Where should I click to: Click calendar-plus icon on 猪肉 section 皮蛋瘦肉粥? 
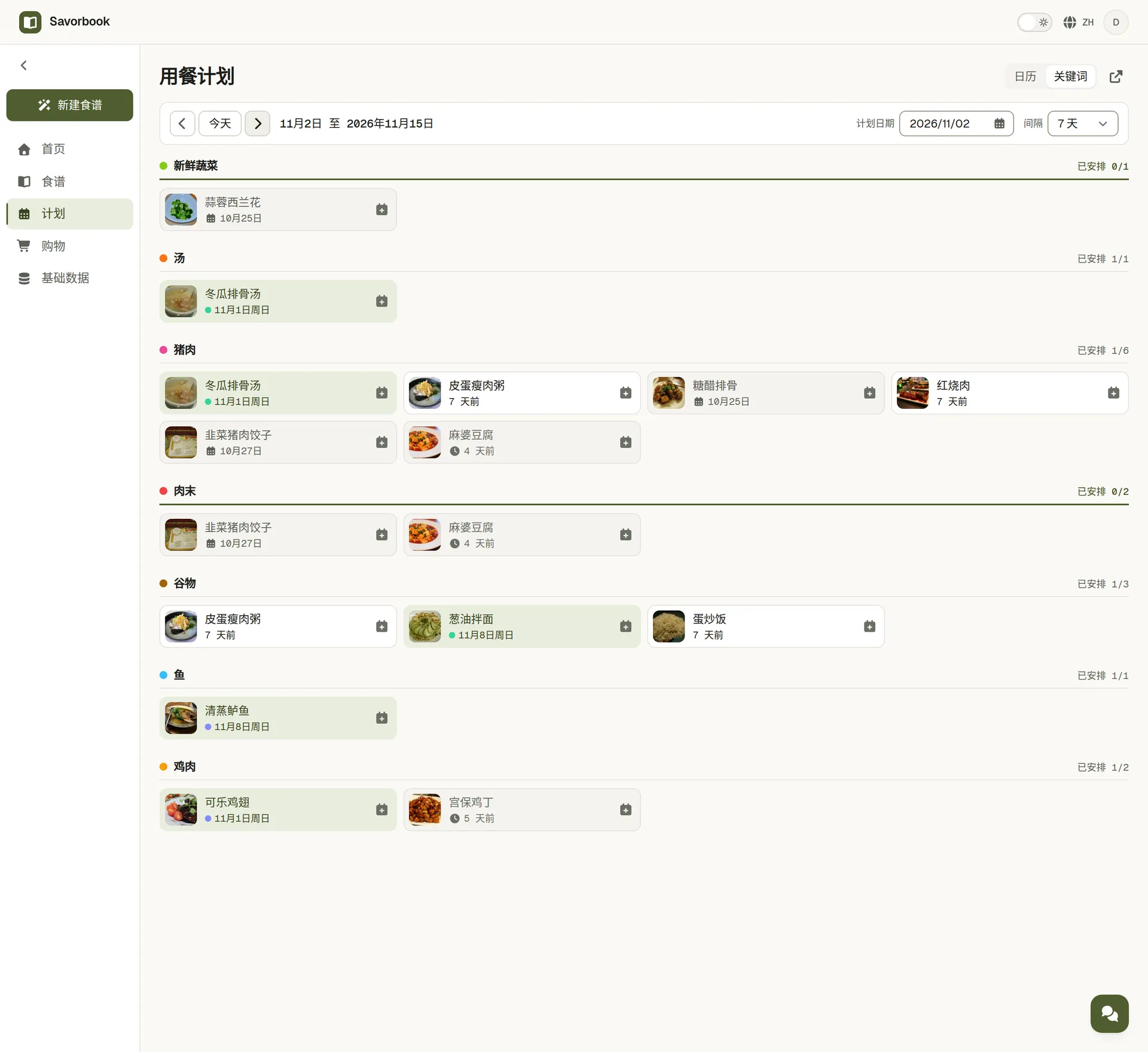625,393
